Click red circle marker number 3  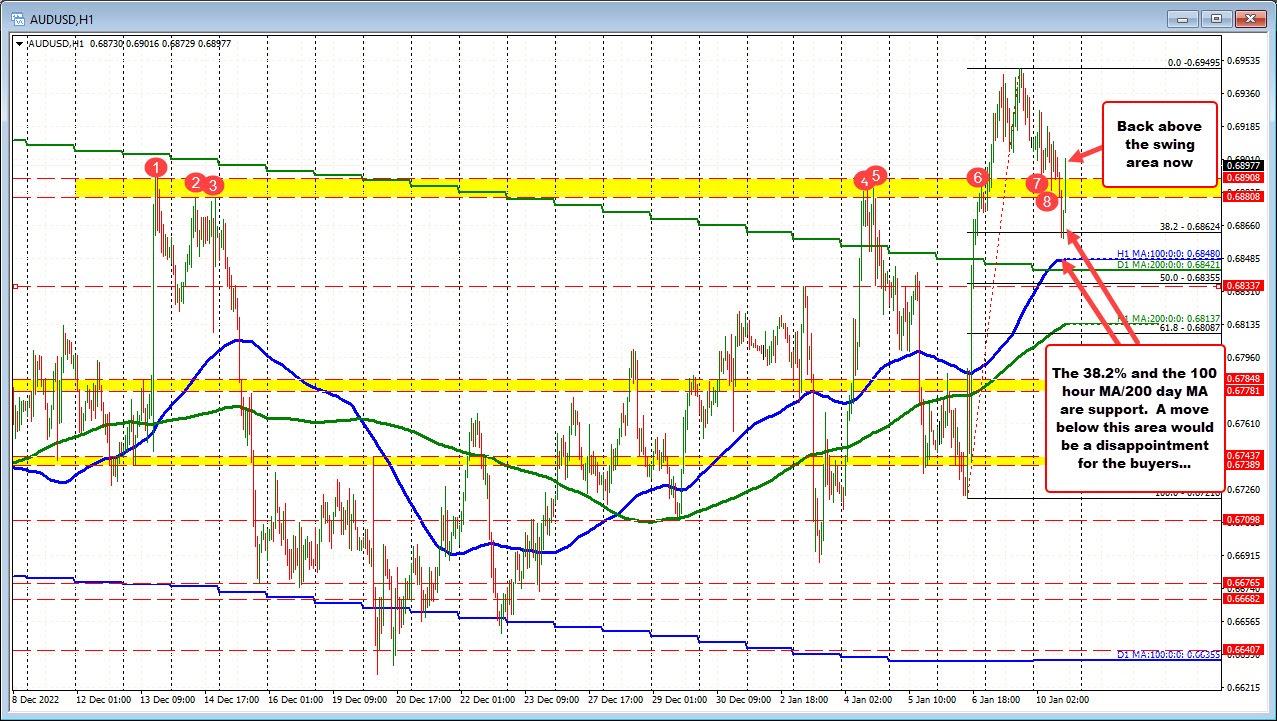pyautogui.click(x=214, y=185)
